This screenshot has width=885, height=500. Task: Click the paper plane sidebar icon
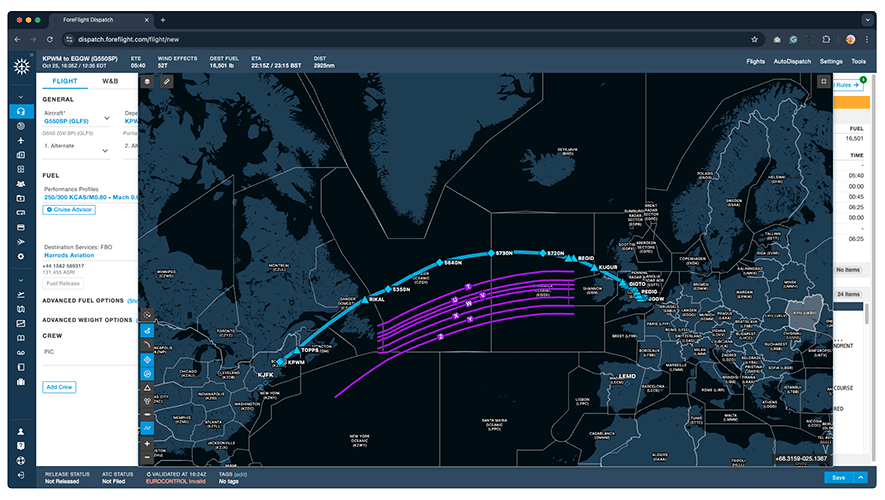click(21, 242)
